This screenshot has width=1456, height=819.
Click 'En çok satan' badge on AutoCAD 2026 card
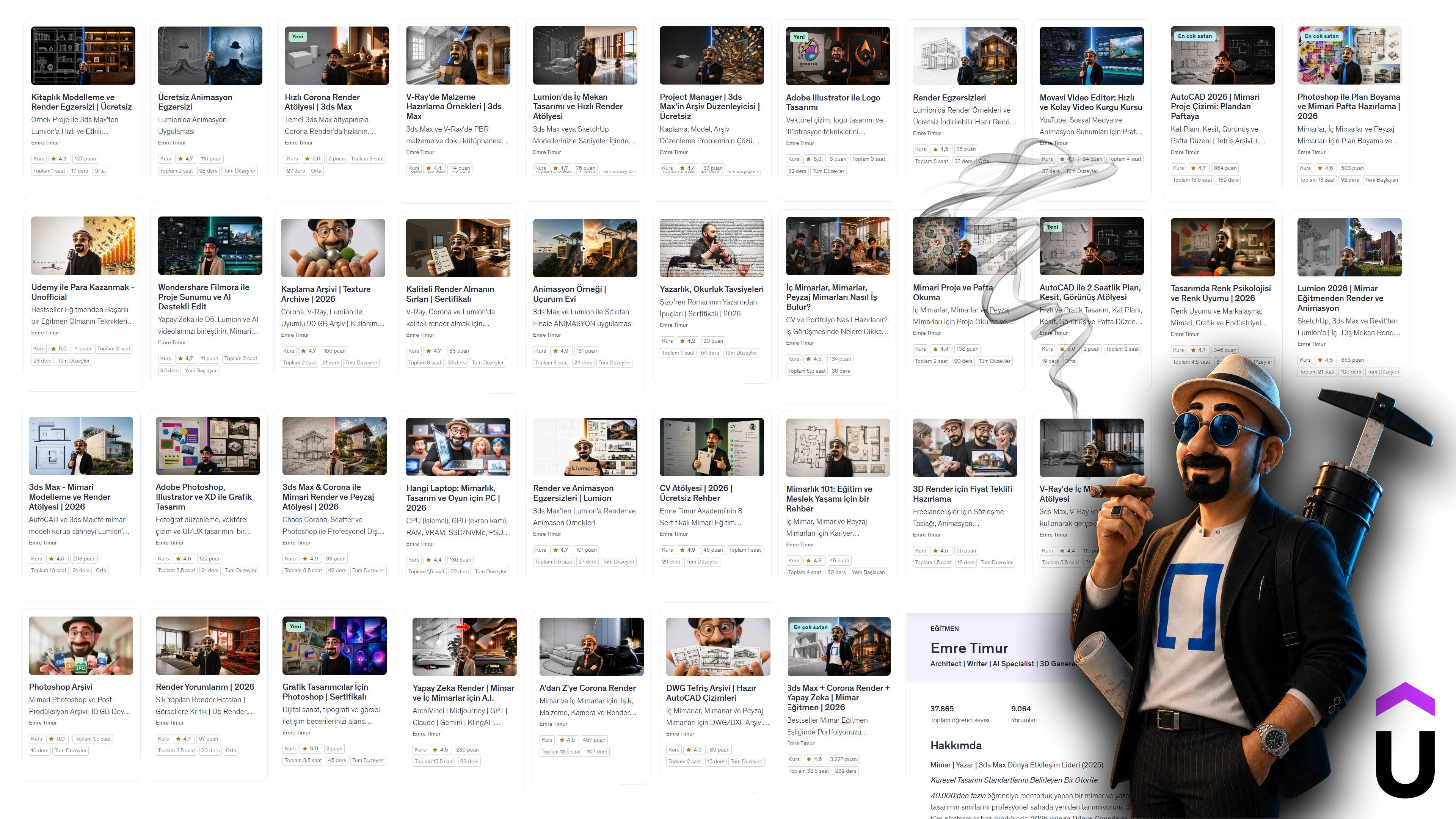(1195, 36)
